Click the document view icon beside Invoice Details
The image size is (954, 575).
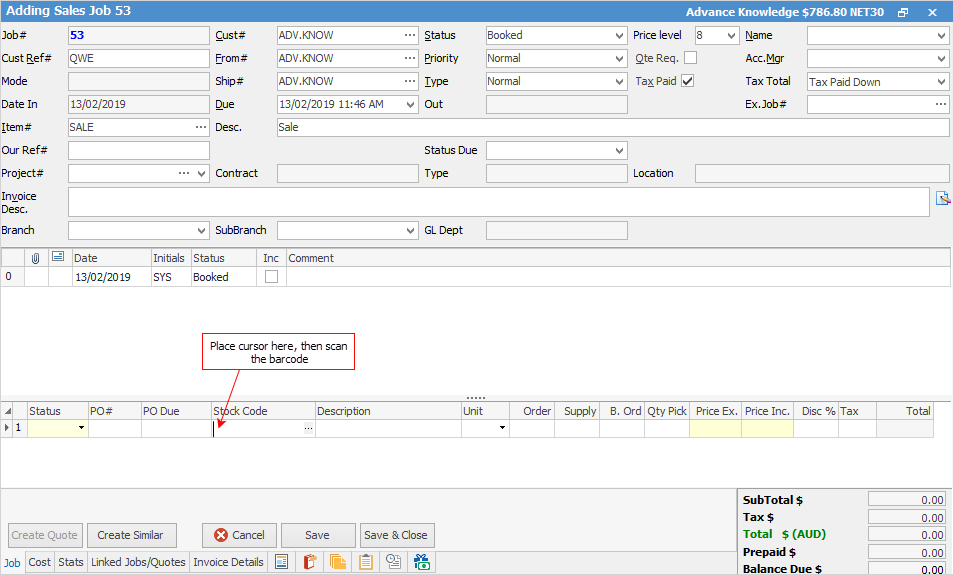click(282, 562)
